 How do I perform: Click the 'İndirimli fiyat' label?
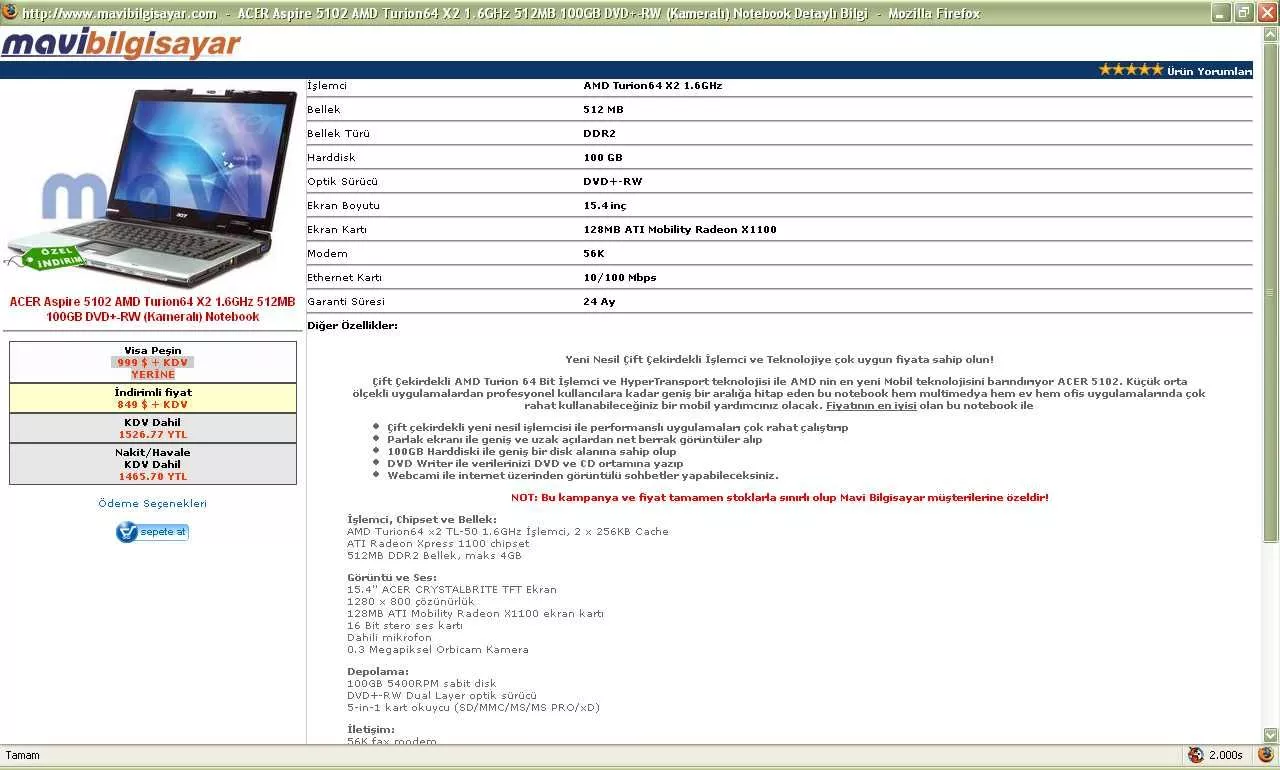[x=153, y=392]
